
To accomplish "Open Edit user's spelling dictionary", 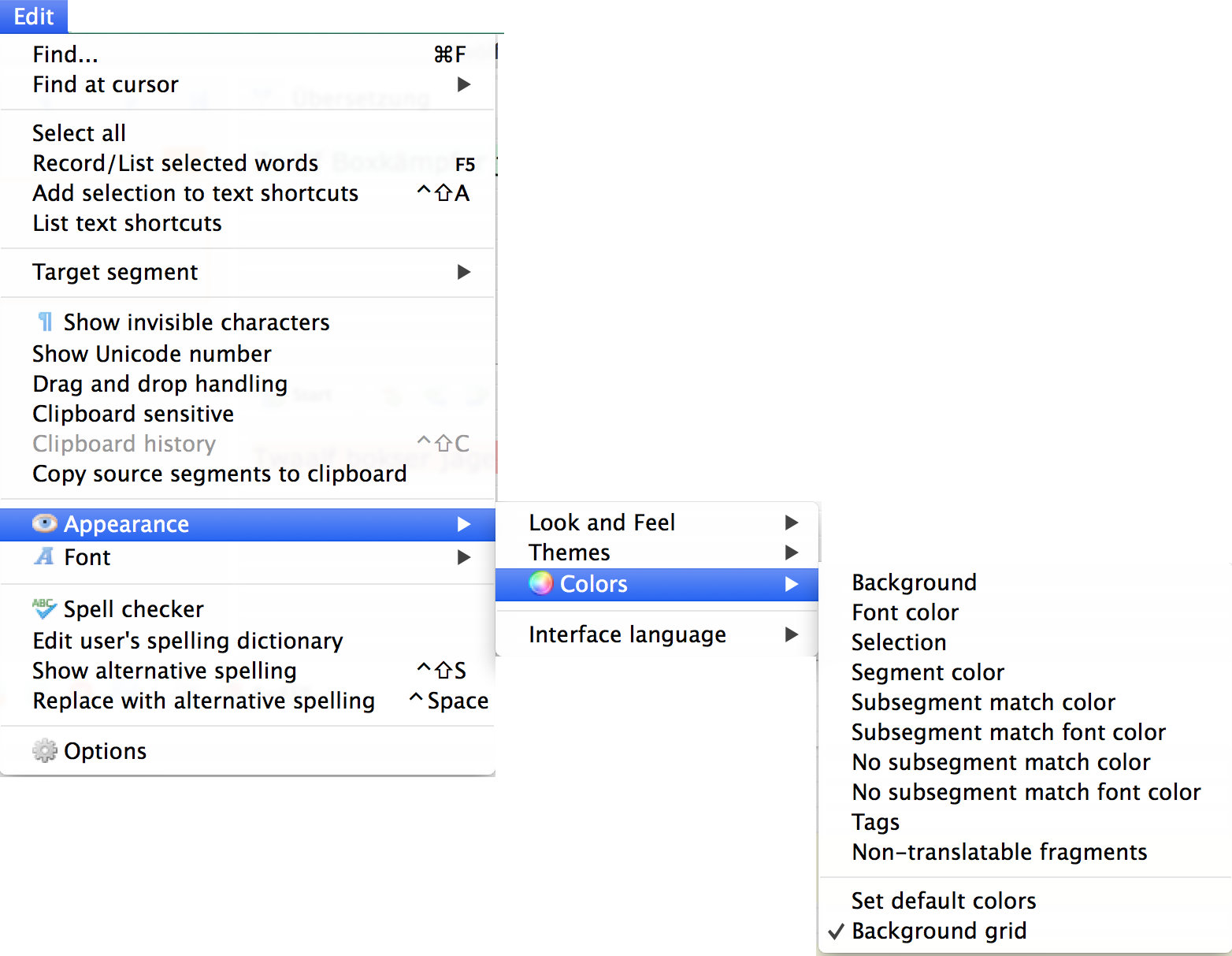I will click(x=188, y=641).
